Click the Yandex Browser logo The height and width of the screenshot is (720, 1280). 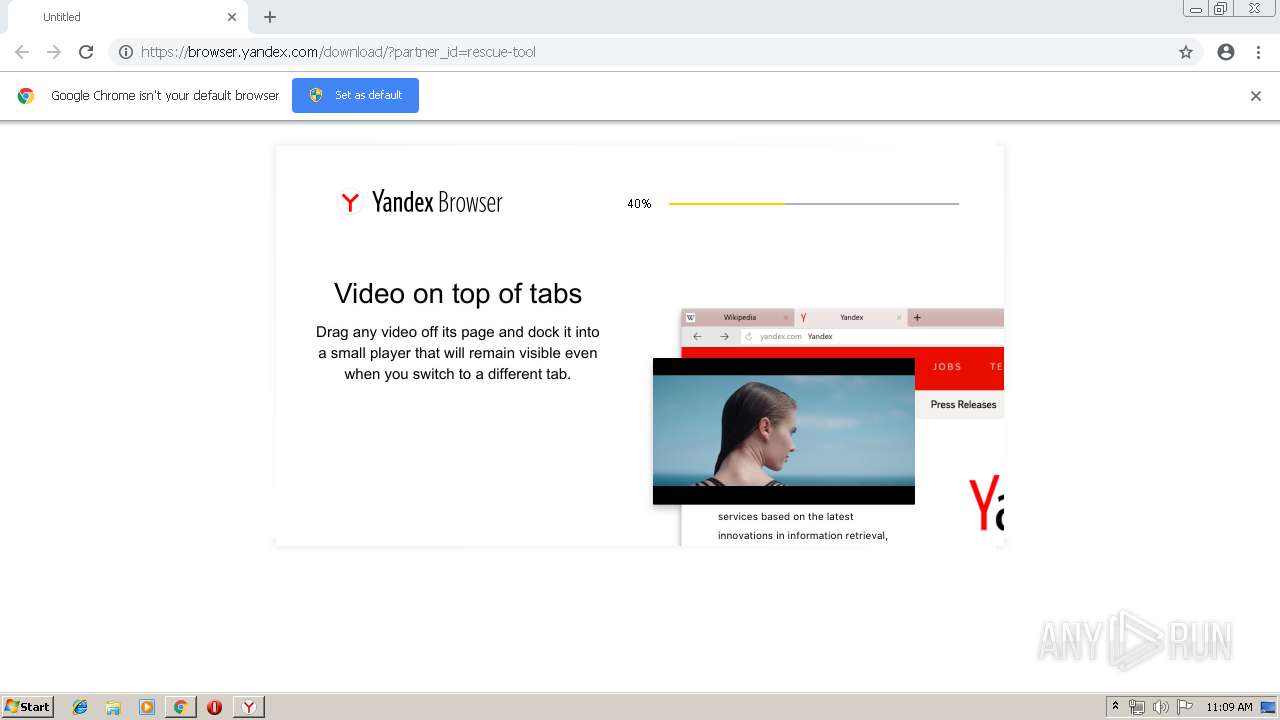tap(421, 202)
